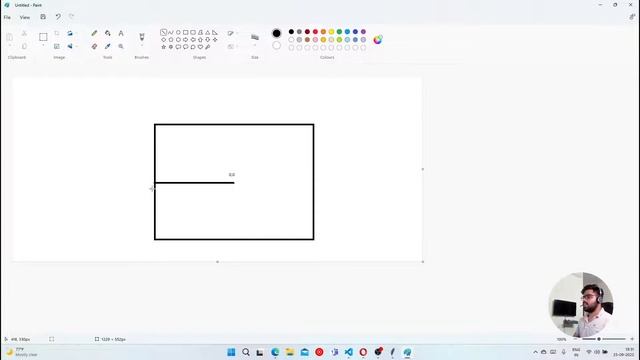This screenshot has width=640, height=360.
Task: Click the Redo arrow button
Action: (71, 17)
